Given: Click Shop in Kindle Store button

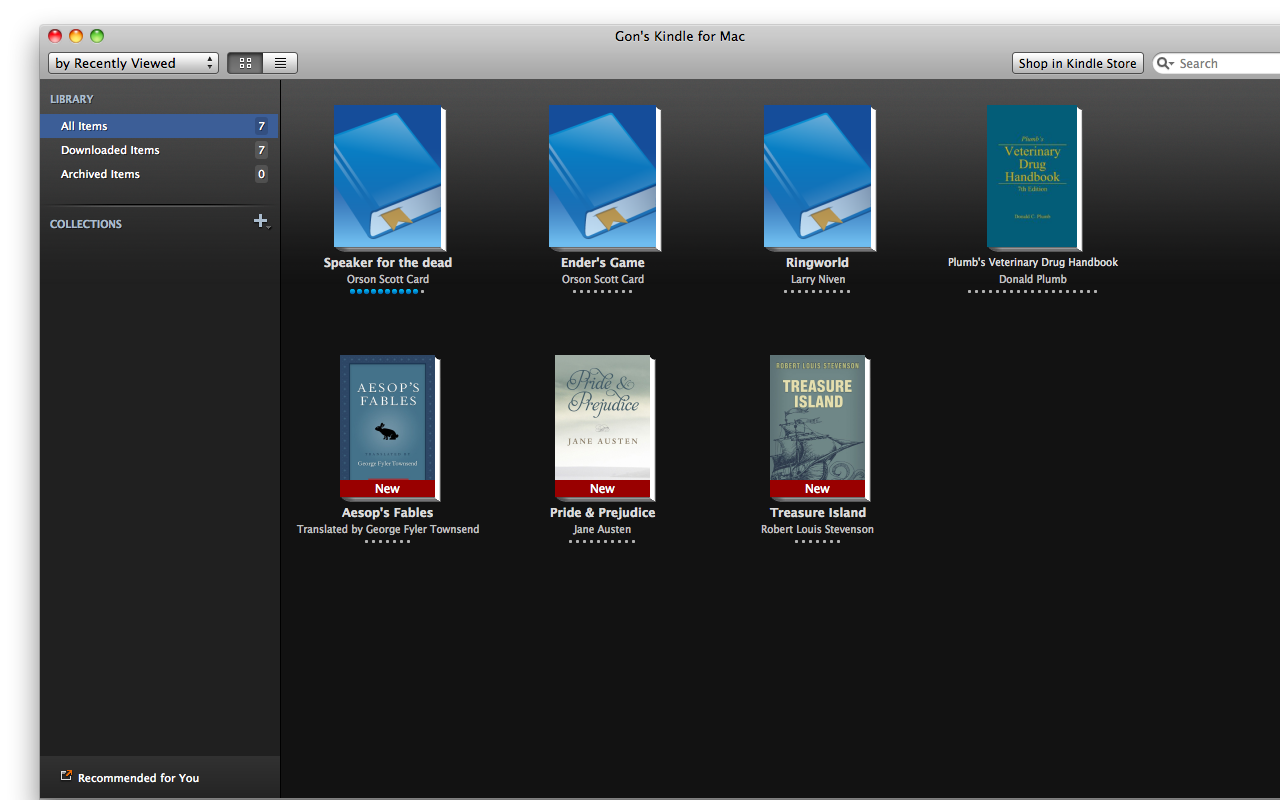Looking at the screenshot, I should [1077, 63].
